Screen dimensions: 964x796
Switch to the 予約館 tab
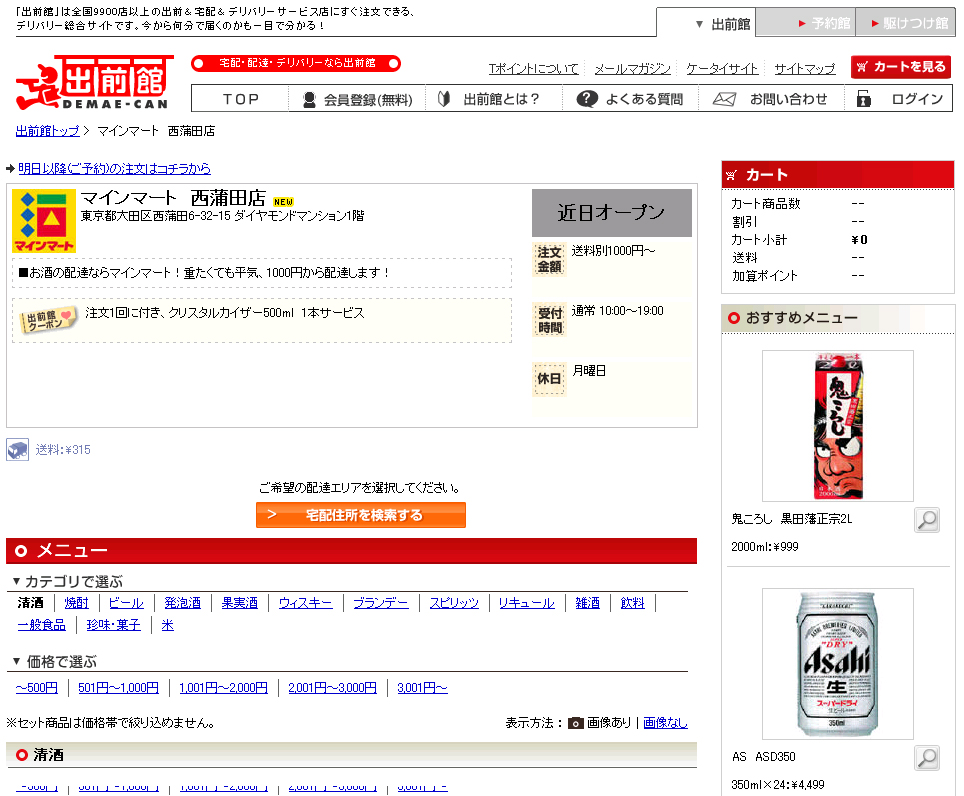(x=805, y=23)
